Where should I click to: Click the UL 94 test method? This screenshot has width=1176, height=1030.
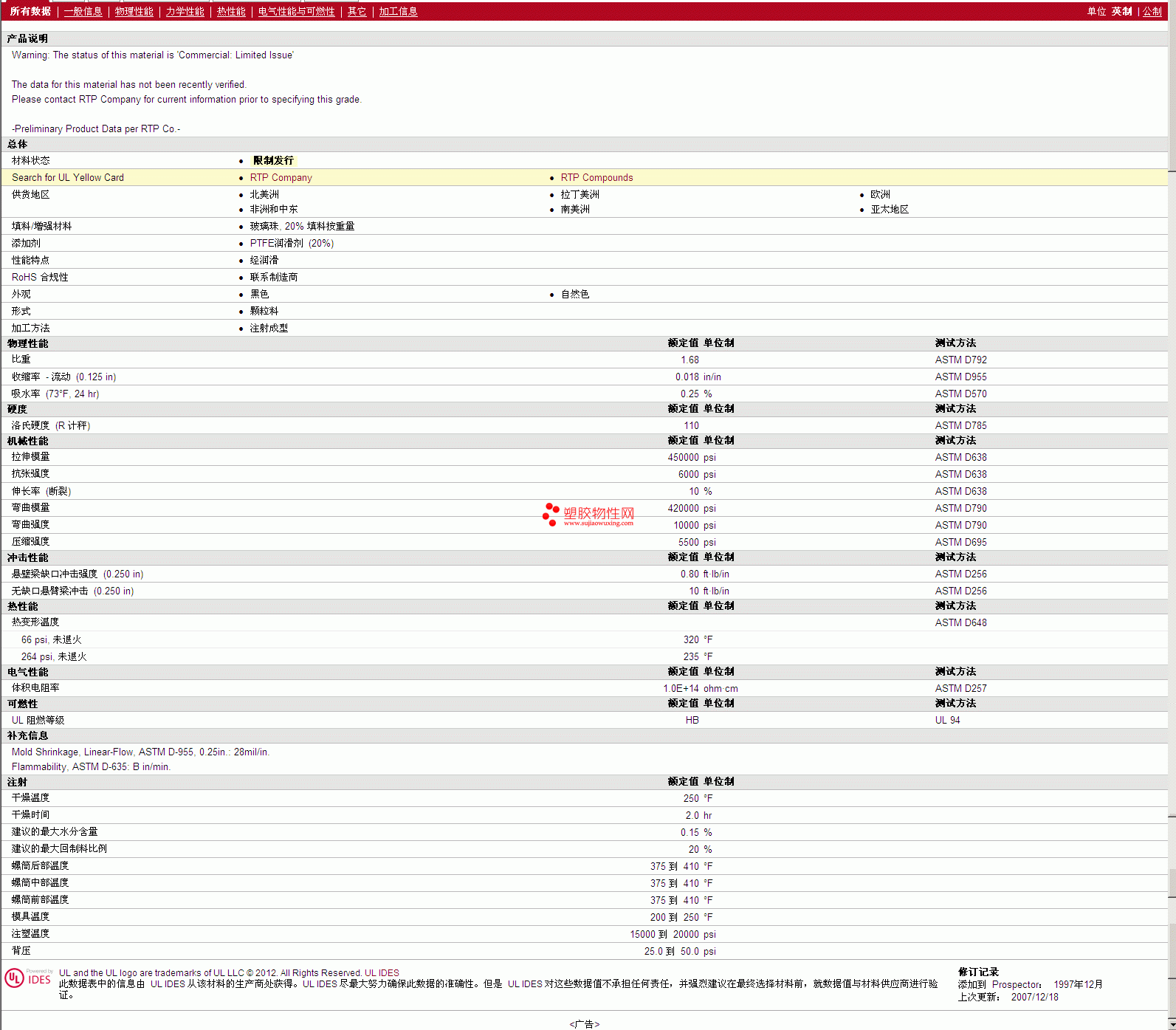947,720
